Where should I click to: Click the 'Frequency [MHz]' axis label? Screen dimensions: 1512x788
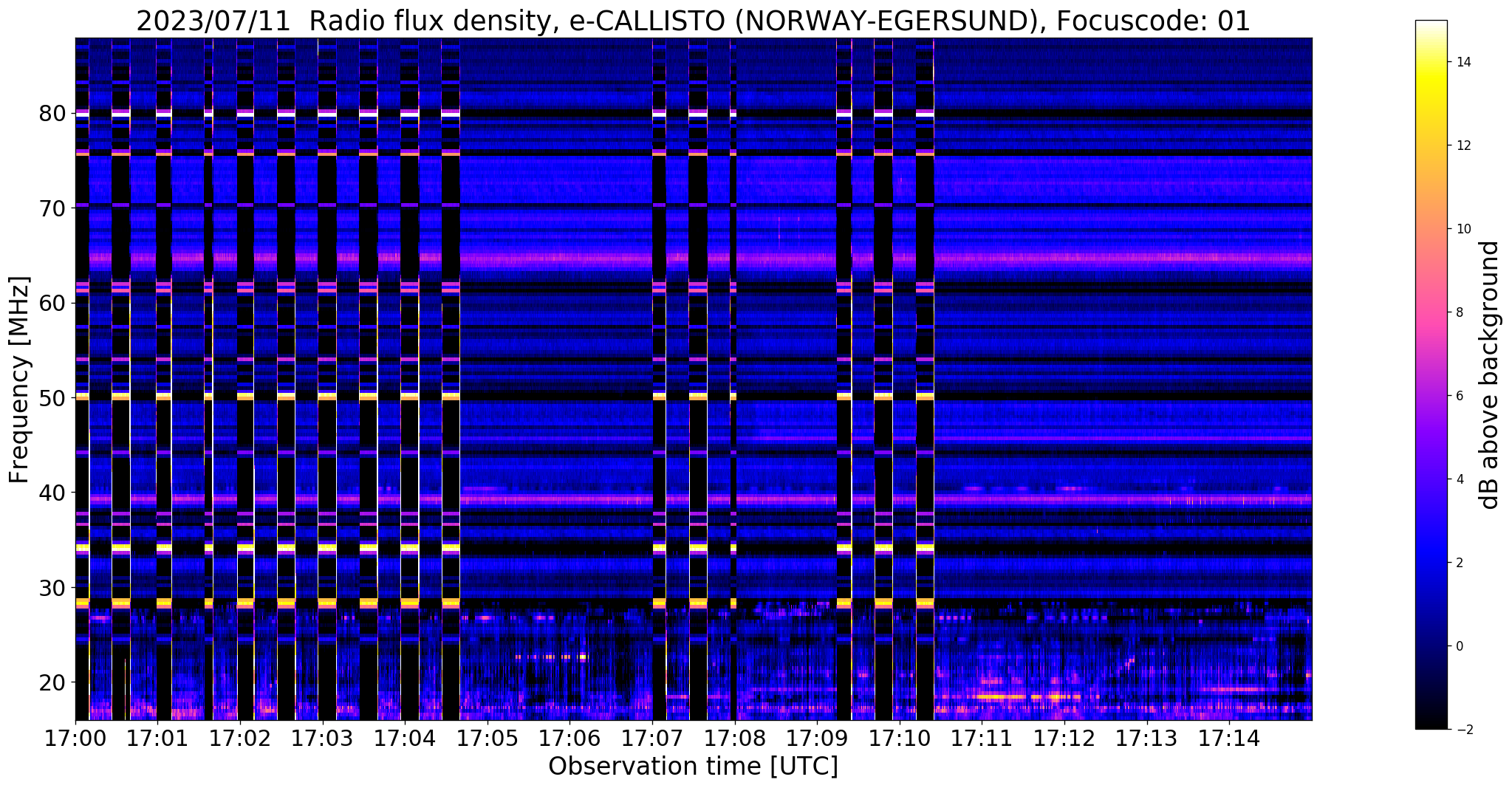click(20, 380)
